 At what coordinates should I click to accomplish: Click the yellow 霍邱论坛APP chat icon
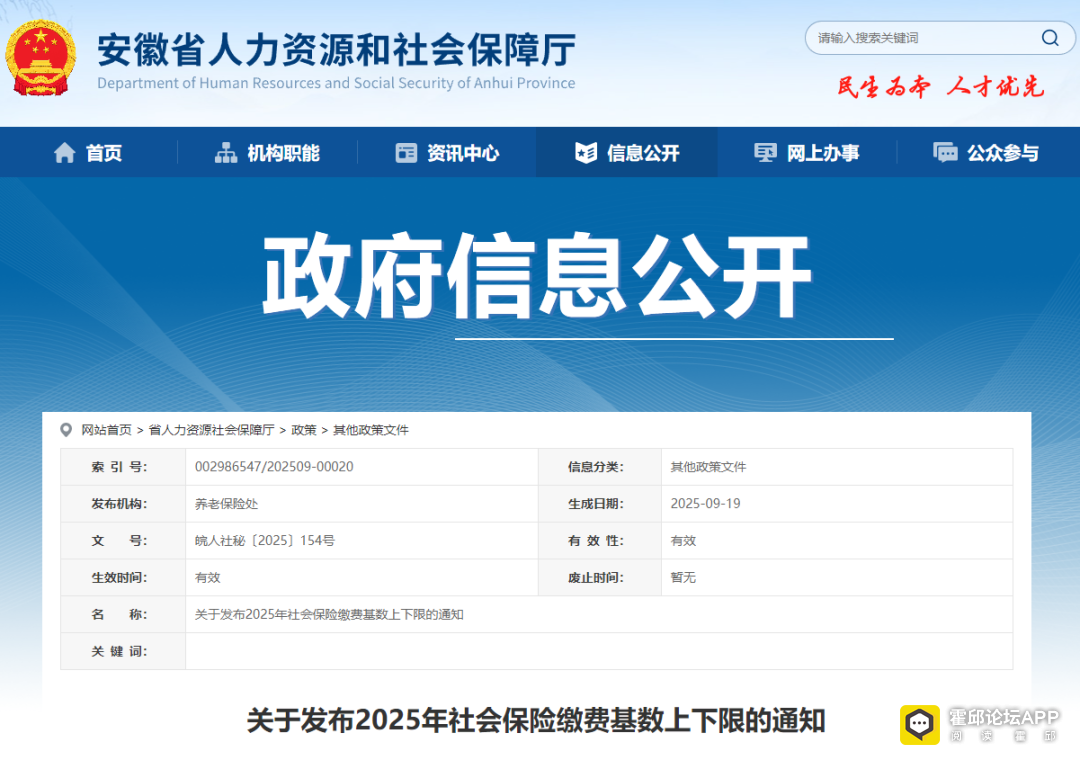pos(920,725)
